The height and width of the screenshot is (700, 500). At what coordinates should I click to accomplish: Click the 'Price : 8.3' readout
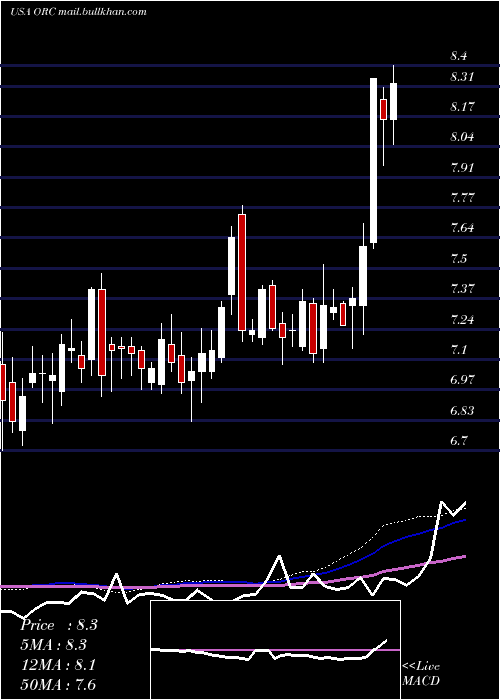point(59,625)
